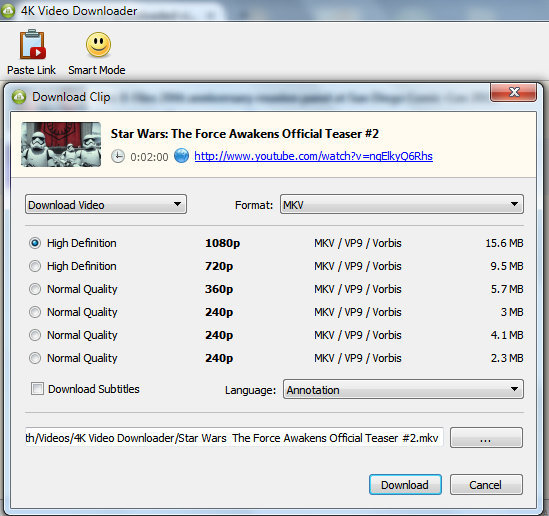Open the Star Wars teaser thumbnail
The width and height of the screenshot is (549, 516).
pos(61,144)
